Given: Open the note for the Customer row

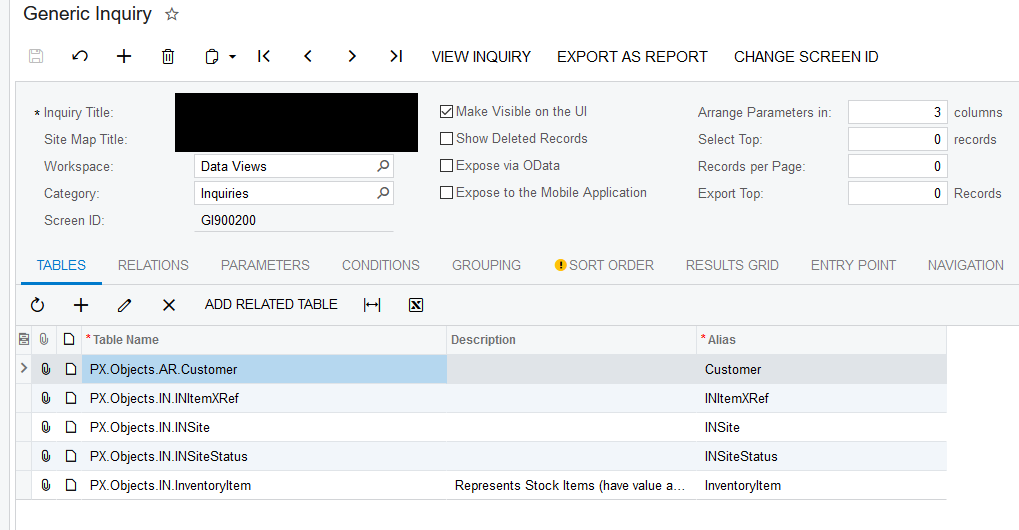Looking at the screenshot, I should click(x=71, y=369).
